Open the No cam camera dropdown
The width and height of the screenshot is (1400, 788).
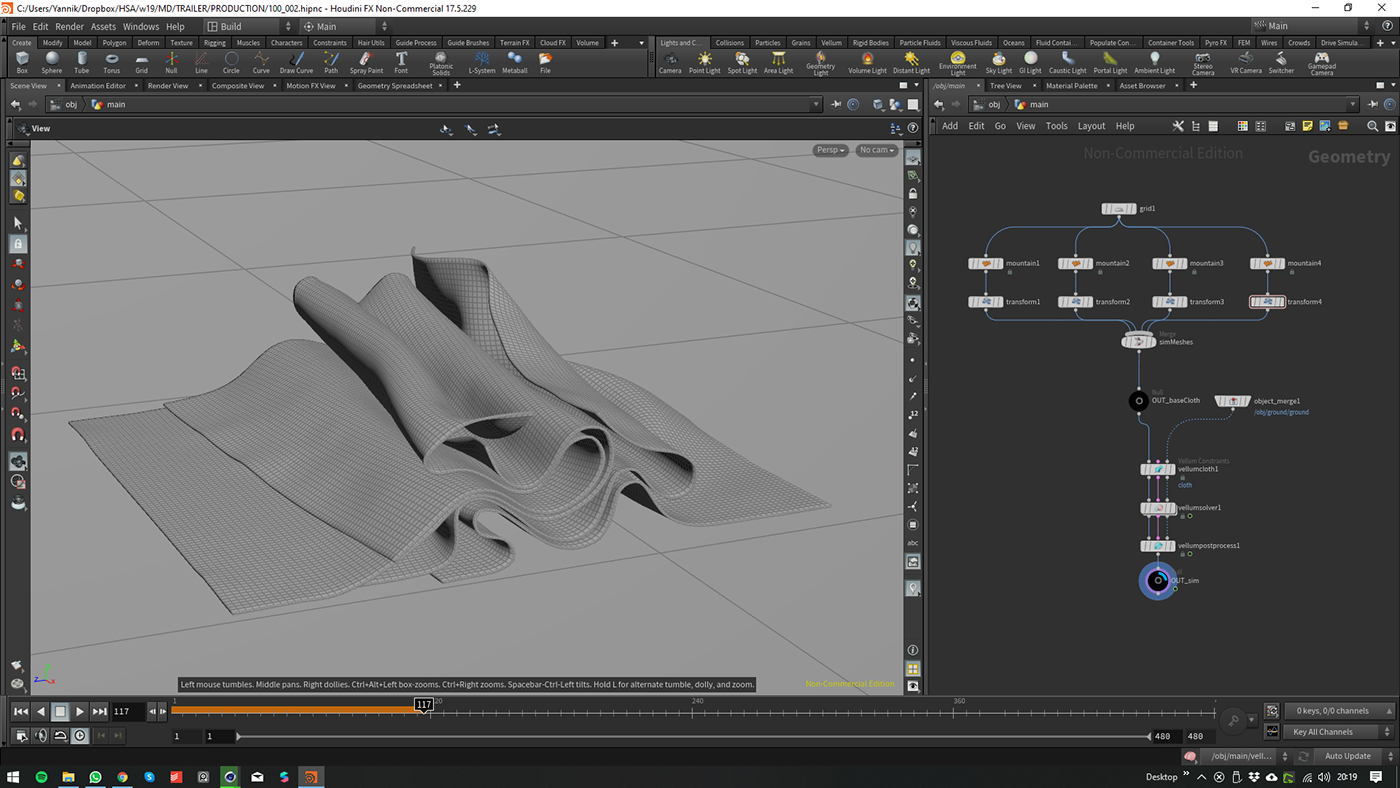(876, 150)
